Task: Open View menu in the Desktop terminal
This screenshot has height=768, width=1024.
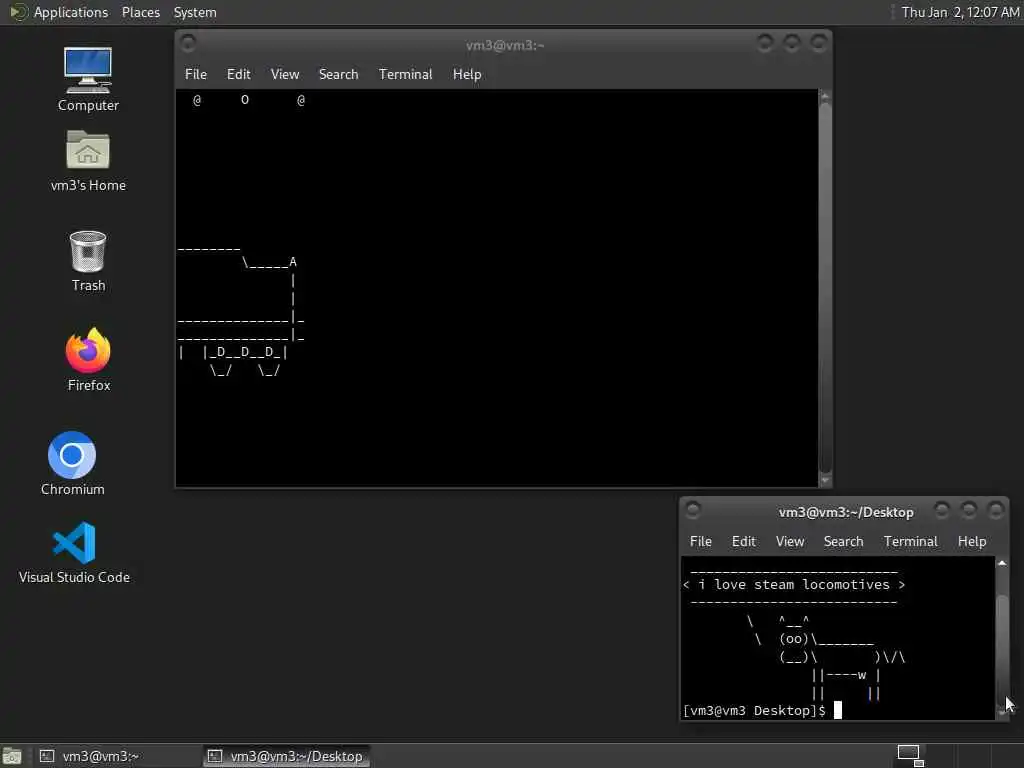Action: [x=790, y=541]
